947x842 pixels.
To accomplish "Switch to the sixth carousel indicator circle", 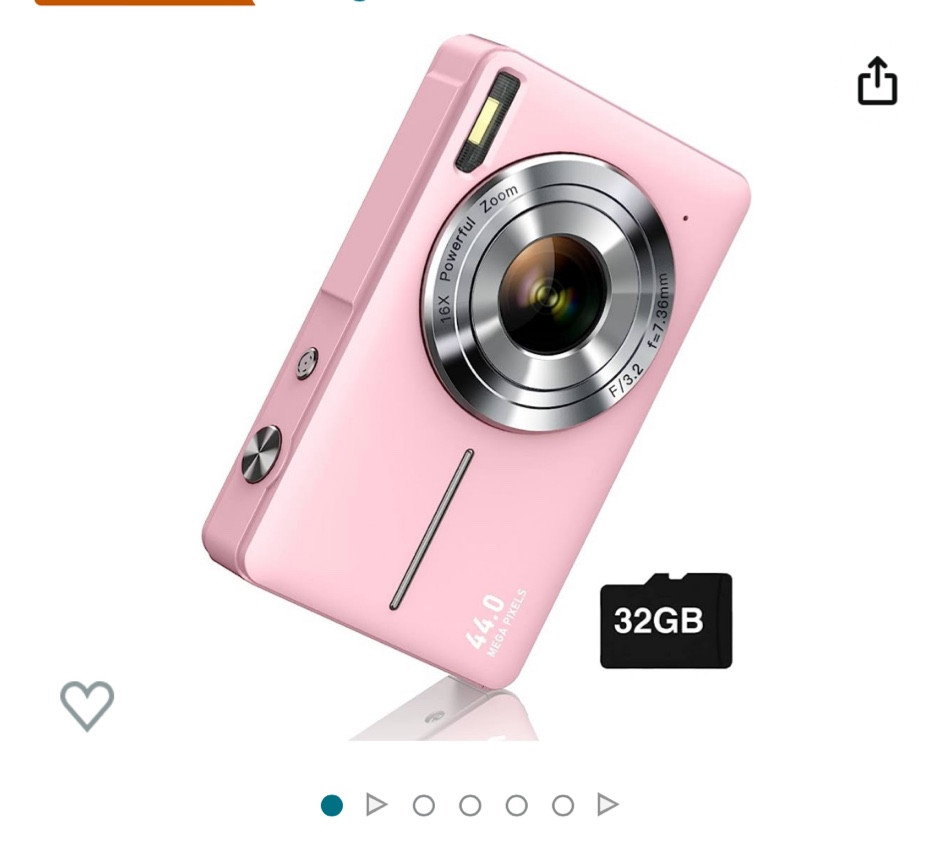I will [x=563, y=805].
